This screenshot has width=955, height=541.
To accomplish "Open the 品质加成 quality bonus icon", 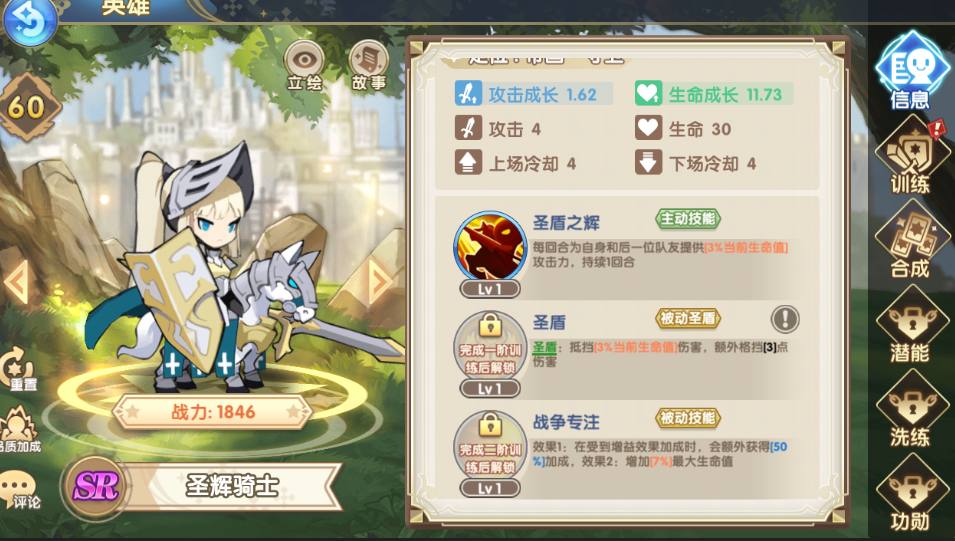I will coord(19,430).
